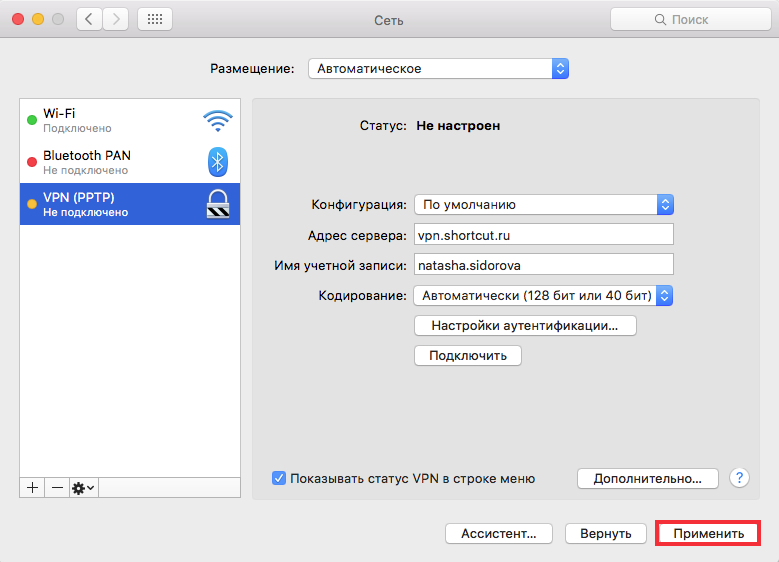
Task: Click the VPN padlock icon
Action: 218,204
